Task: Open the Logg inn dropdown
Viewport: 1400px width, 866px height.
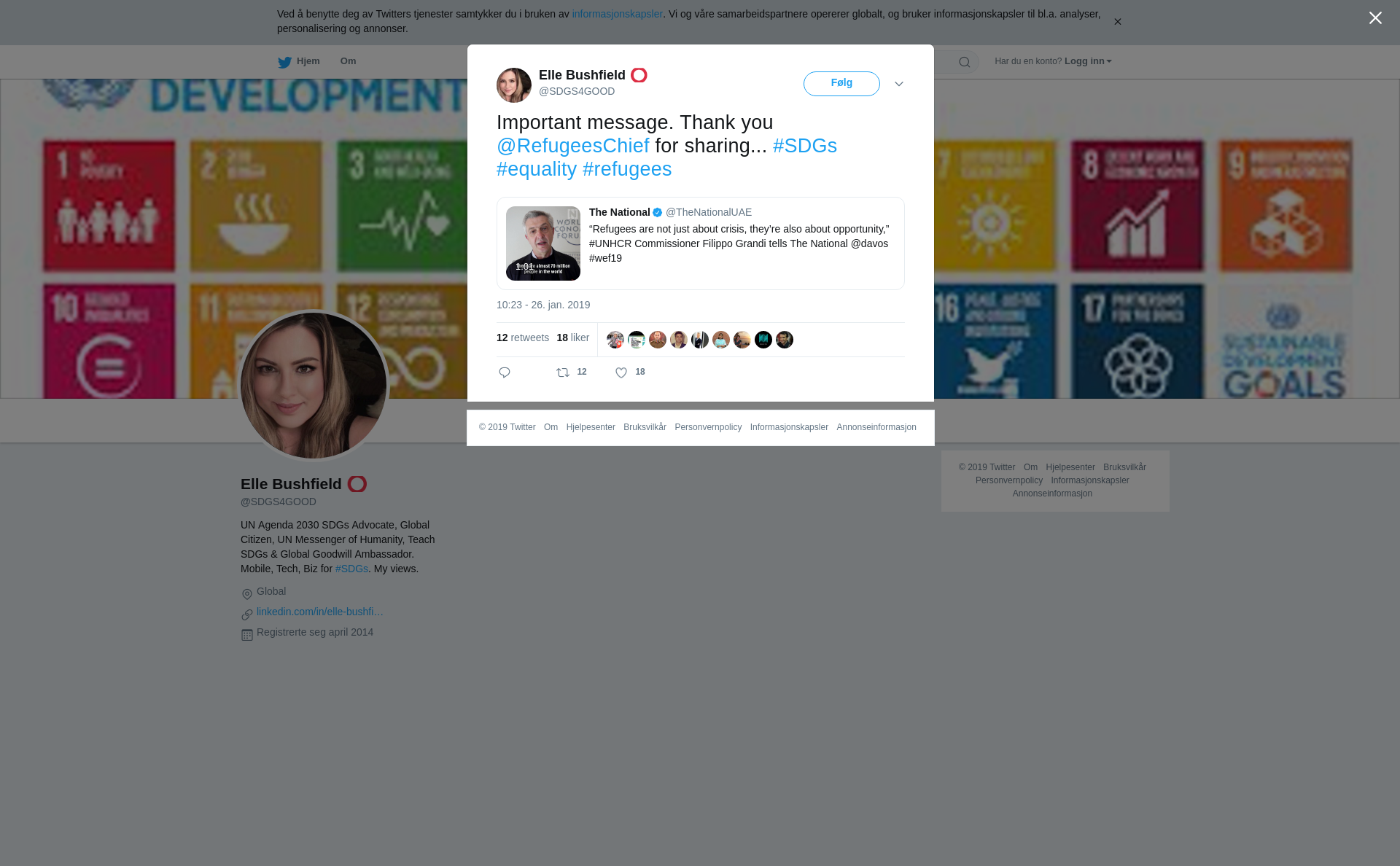Action: tap(1088, 61)
